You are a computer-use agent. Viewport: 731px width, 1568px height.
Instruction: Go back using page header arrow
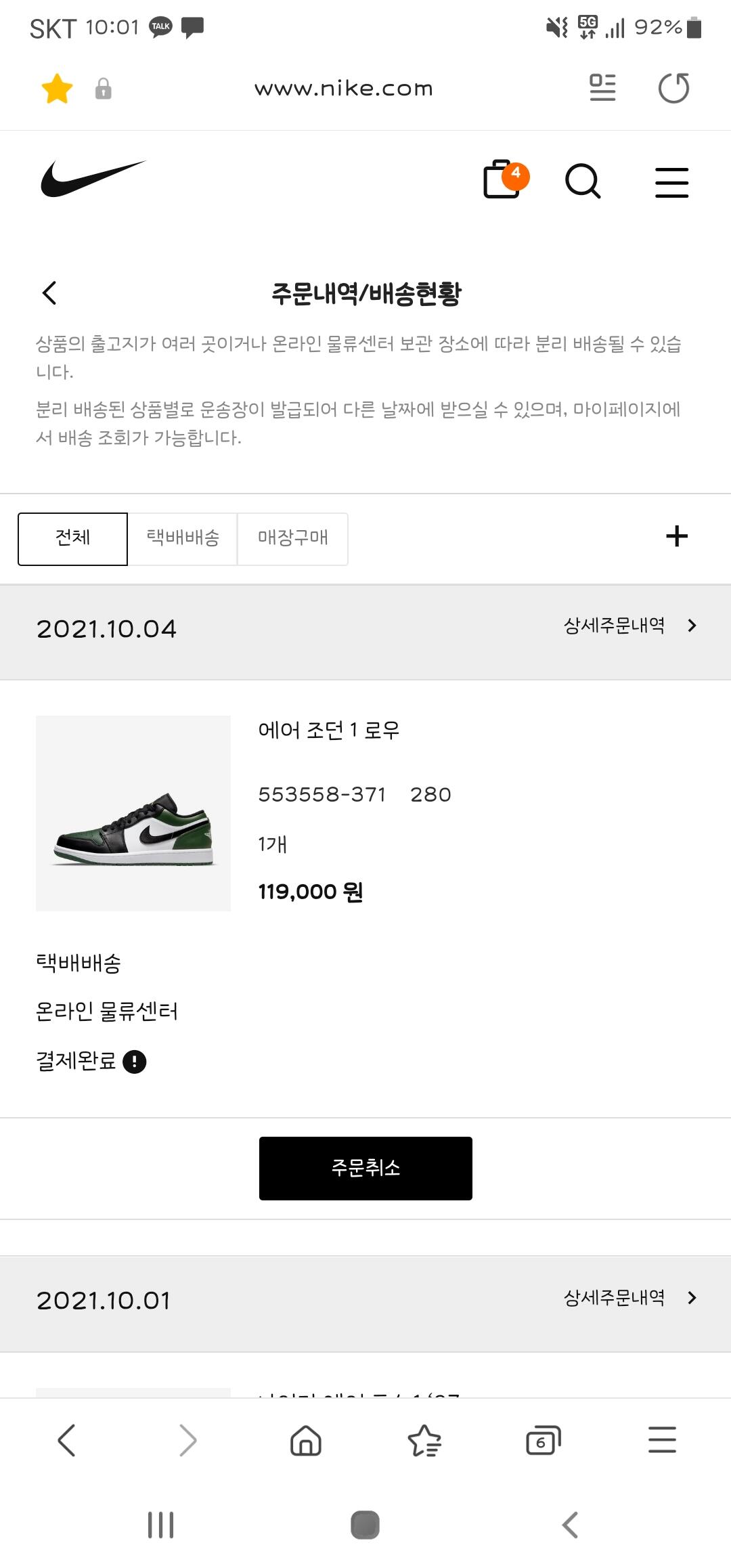coord(49,293)
